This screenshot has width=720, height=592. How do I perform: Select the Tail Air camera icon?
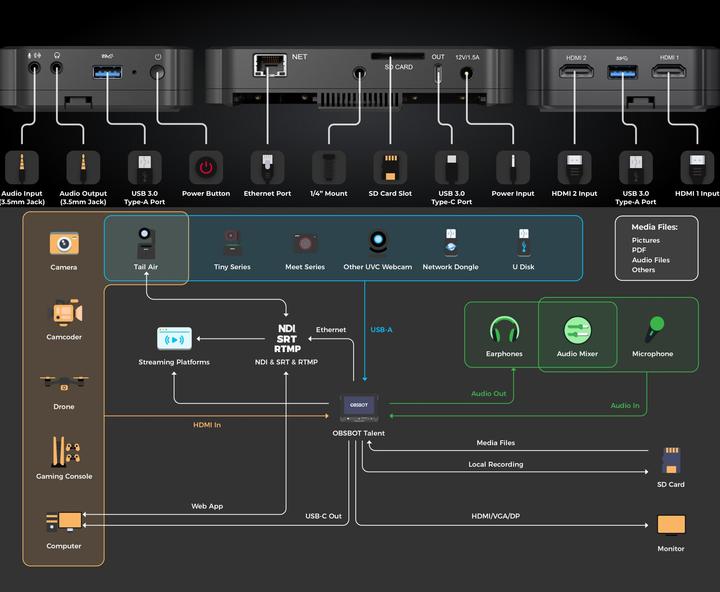click(x=146, y=243)
